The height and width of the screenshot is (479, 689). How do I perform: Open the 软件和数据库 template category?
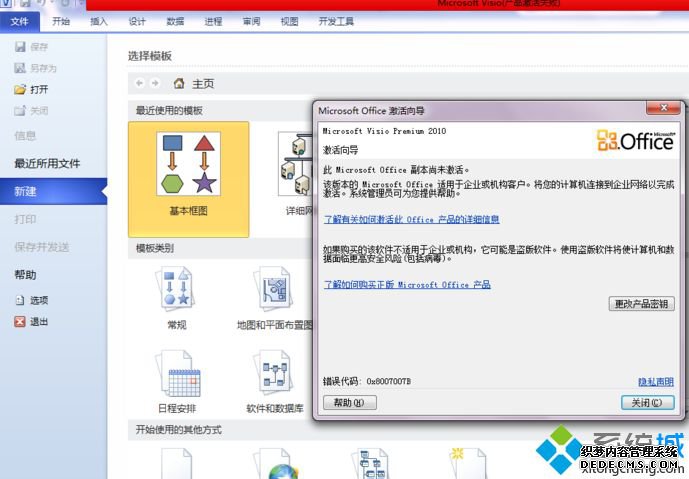point(274,381)
